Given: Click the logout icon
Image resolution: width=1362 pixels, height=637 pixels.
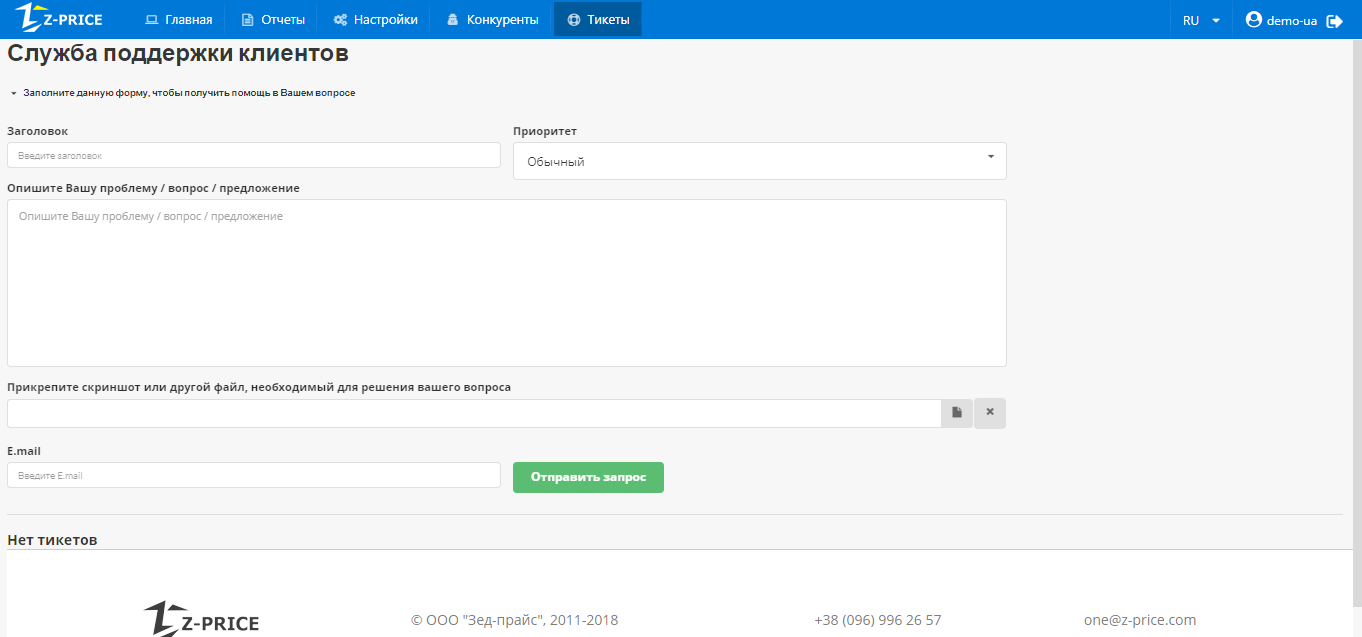Looking at the screenshot, I should click(x=1334, y=21).
